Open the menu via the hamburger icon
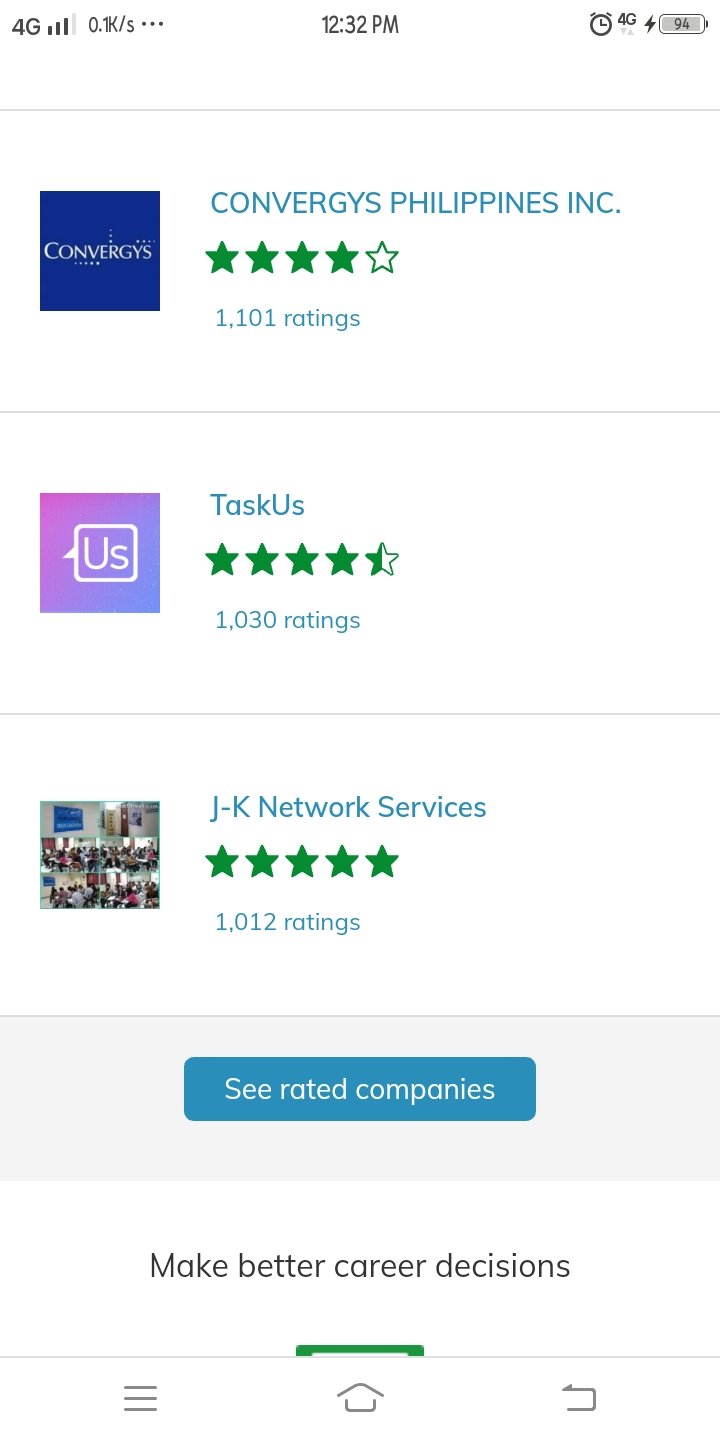Viewport: 720px width, 1440px height. (140, 1397)
